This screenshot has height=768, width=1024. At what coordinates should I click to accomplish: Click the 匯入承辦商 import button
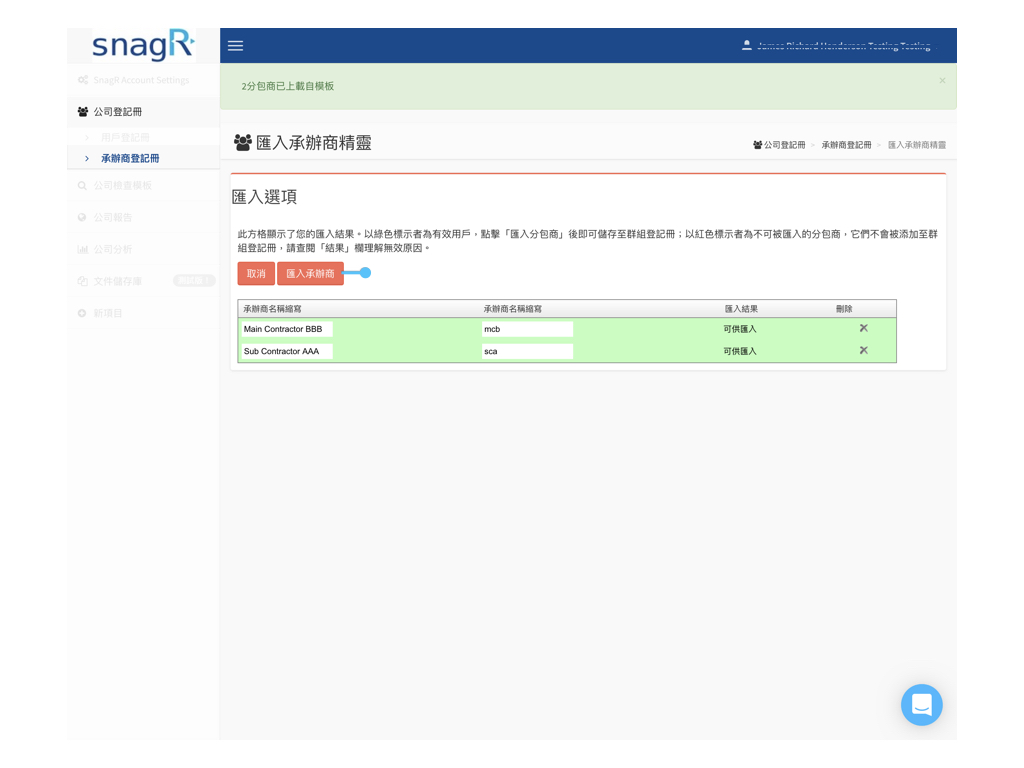(x=310, y=274)
